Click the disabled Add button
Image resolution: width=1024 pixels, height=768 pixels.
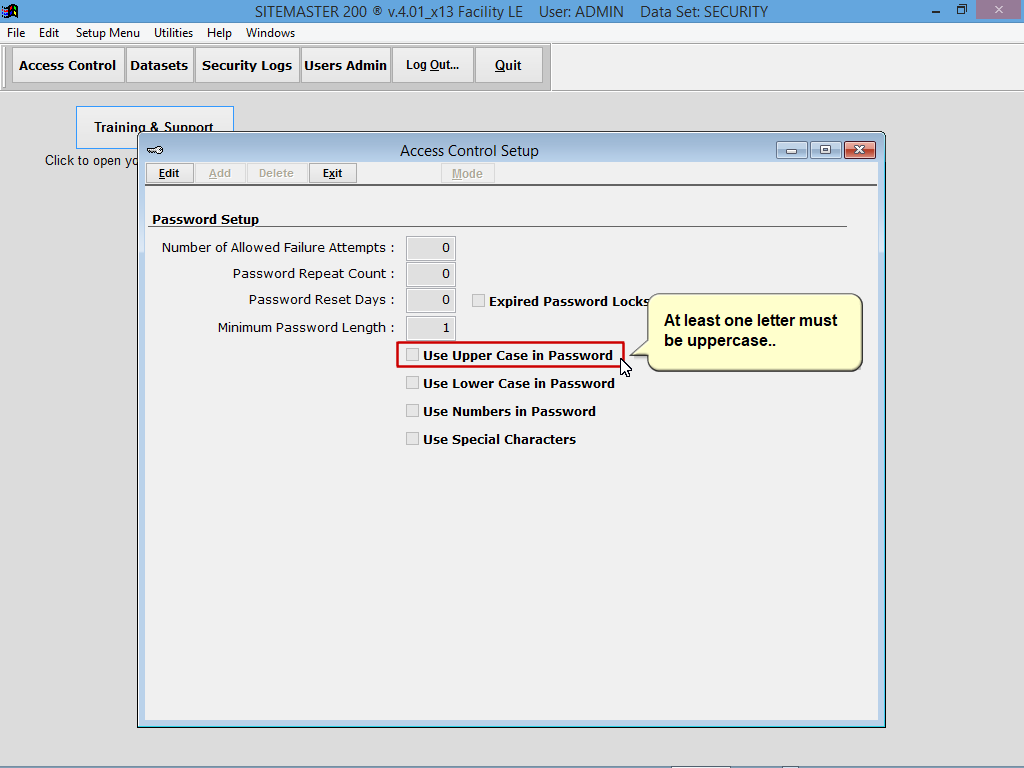click(220, 173)
